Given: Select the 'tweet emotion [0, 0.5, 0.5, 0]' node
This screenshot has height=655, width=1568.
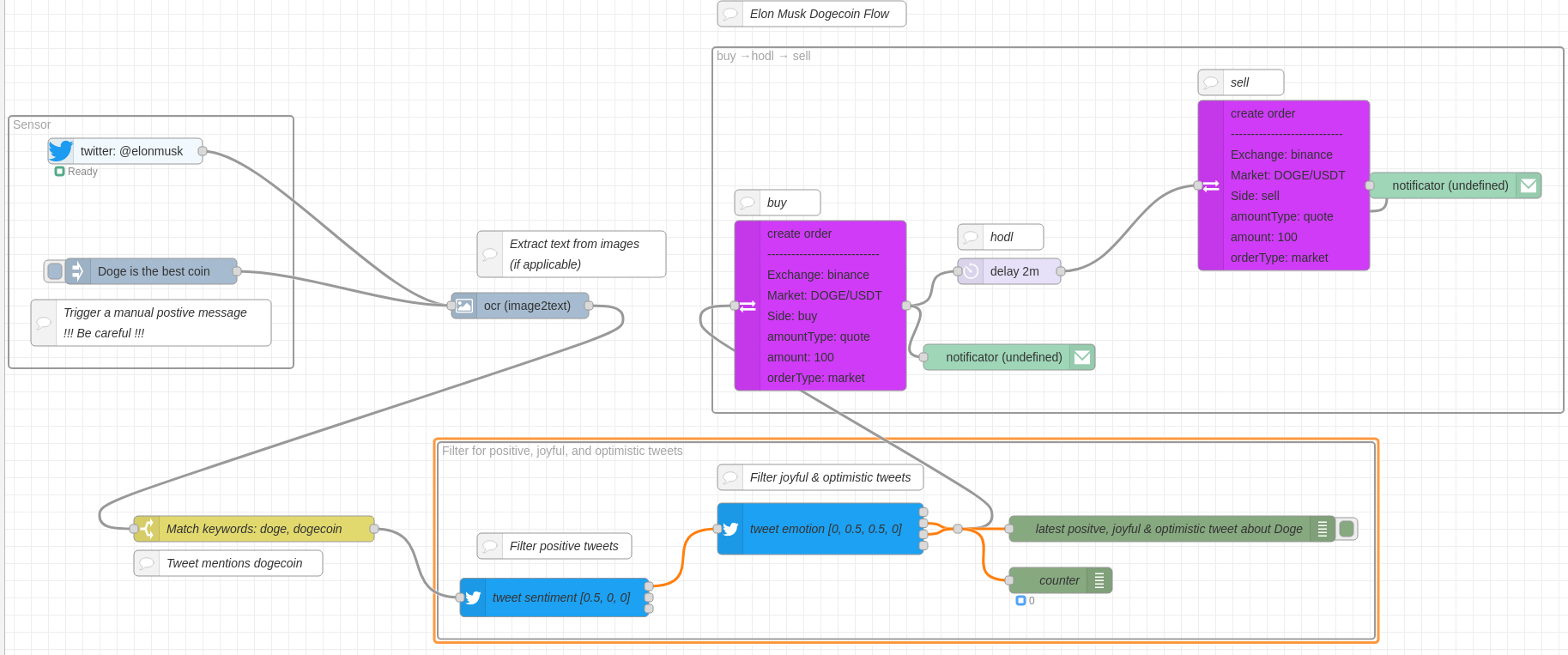Looking at the screenshot, I should click(820, 529).
